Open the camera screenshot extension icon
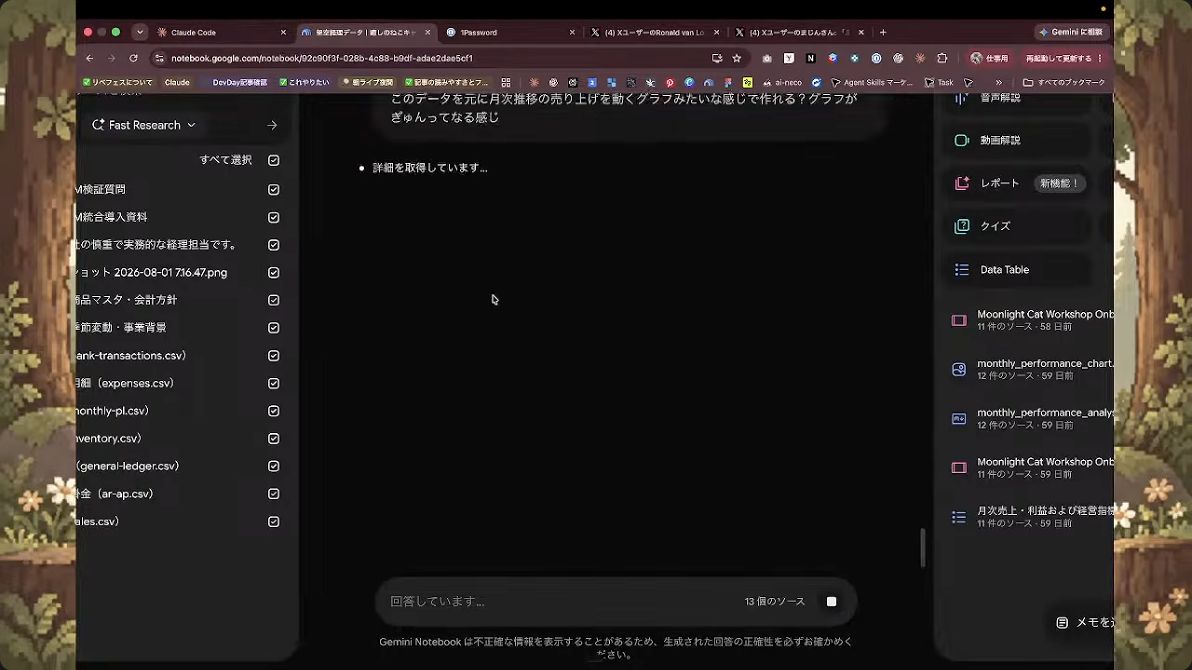Image resolution: width=1192 pixels, height=670 pixels. click(x=767, y=58)
